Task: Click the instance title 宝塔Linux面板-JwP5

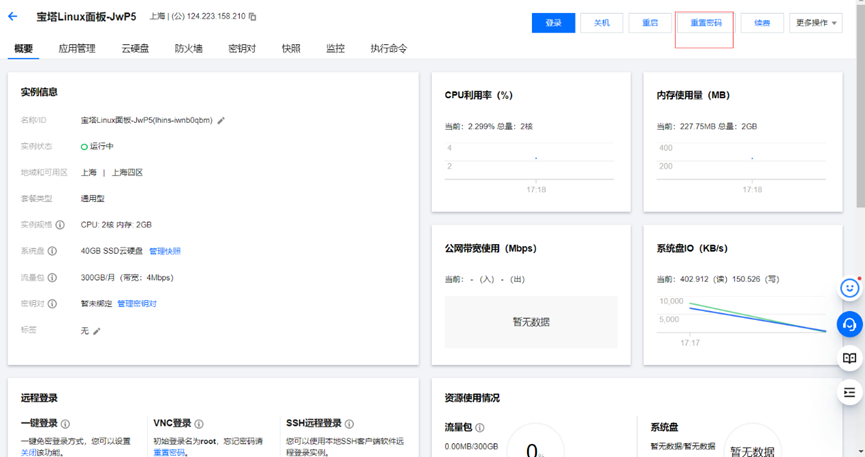Action: tap(87, 17)
